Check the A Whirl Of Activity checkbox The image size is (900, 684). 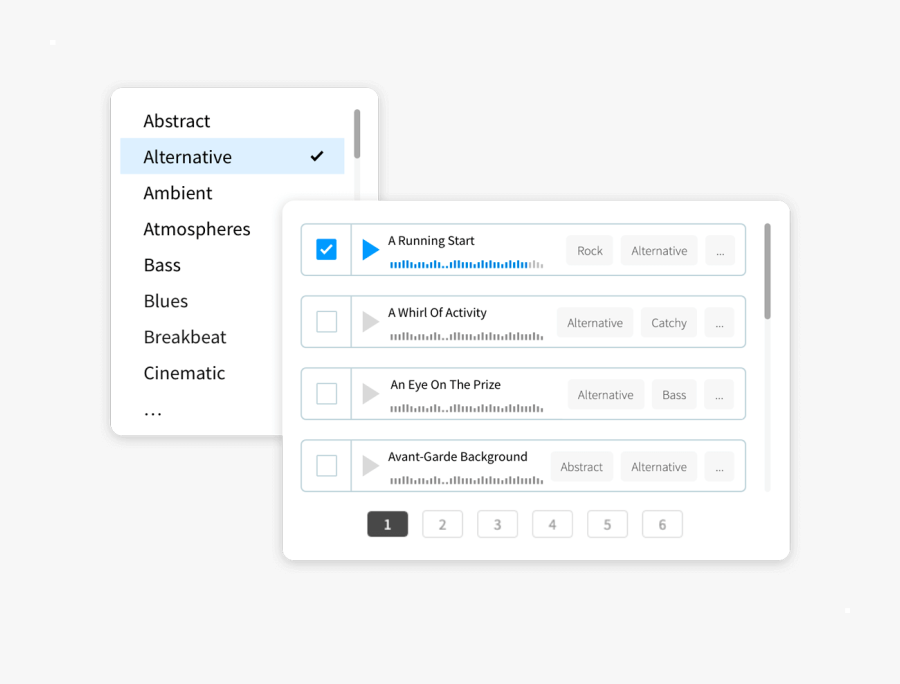(326, 322)
